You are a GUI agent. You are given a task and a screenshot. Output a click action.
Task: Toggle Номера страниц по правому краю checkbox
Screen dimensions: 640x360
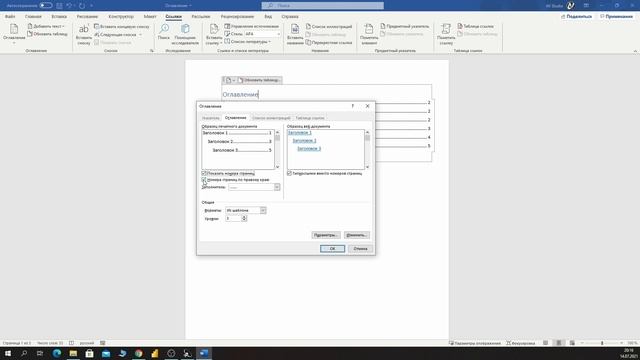204,180
